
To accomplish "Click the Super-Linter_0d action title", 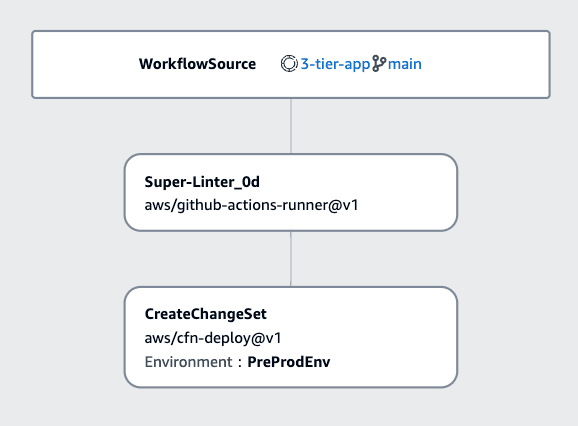I will pos(202,182).
